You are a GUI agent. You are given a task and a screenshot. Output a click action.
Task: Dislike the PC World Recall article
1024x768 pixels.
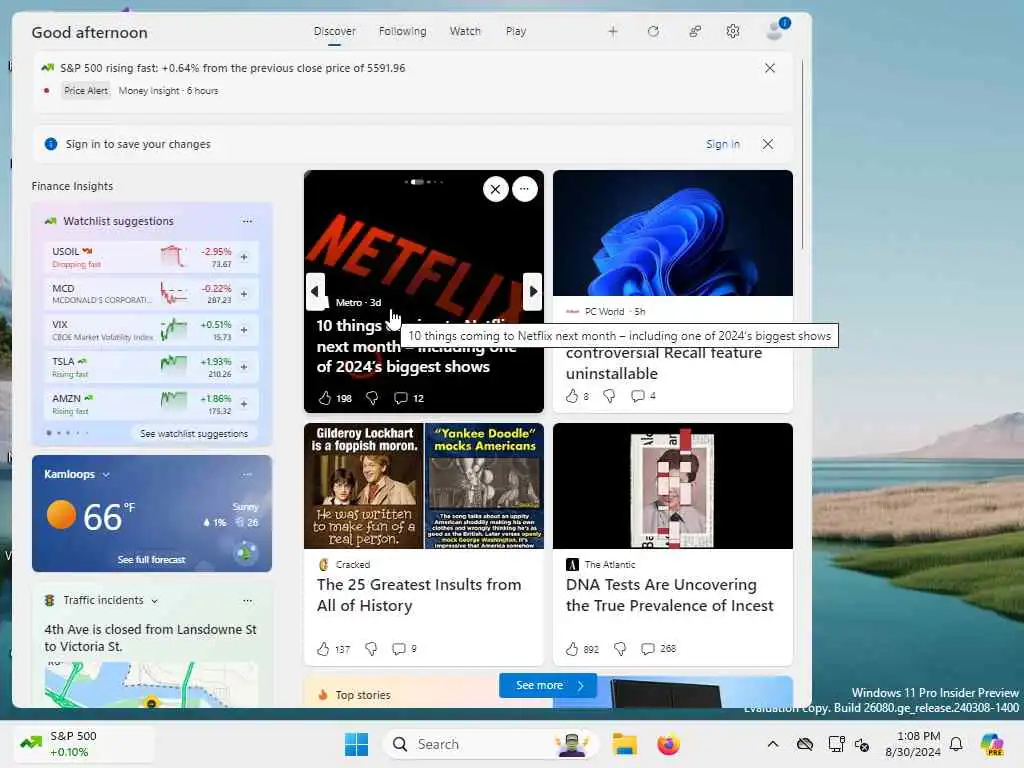coord(609,396)
